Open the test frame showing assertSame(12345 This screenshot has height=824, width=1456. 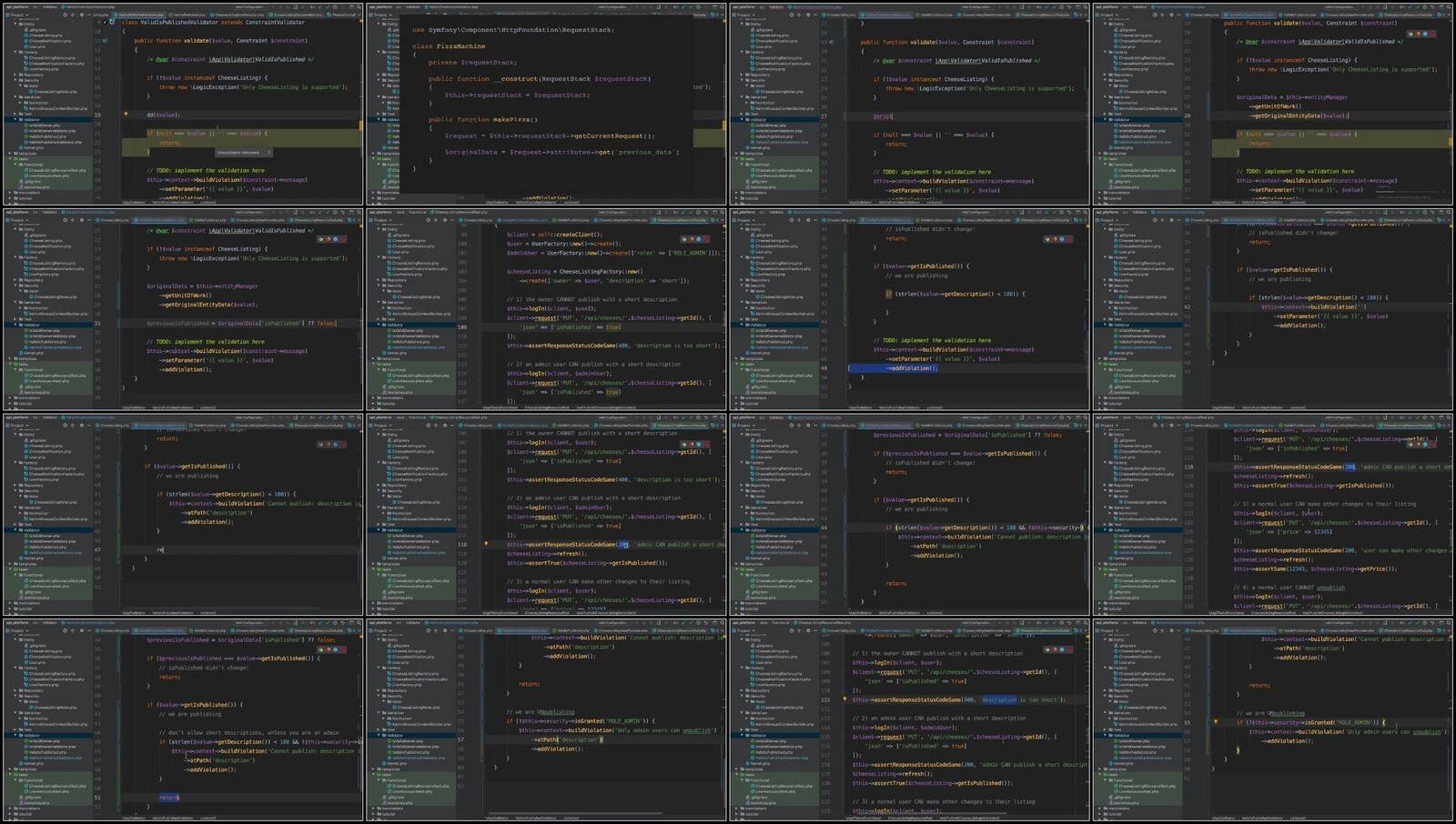tap(1274, 515)
